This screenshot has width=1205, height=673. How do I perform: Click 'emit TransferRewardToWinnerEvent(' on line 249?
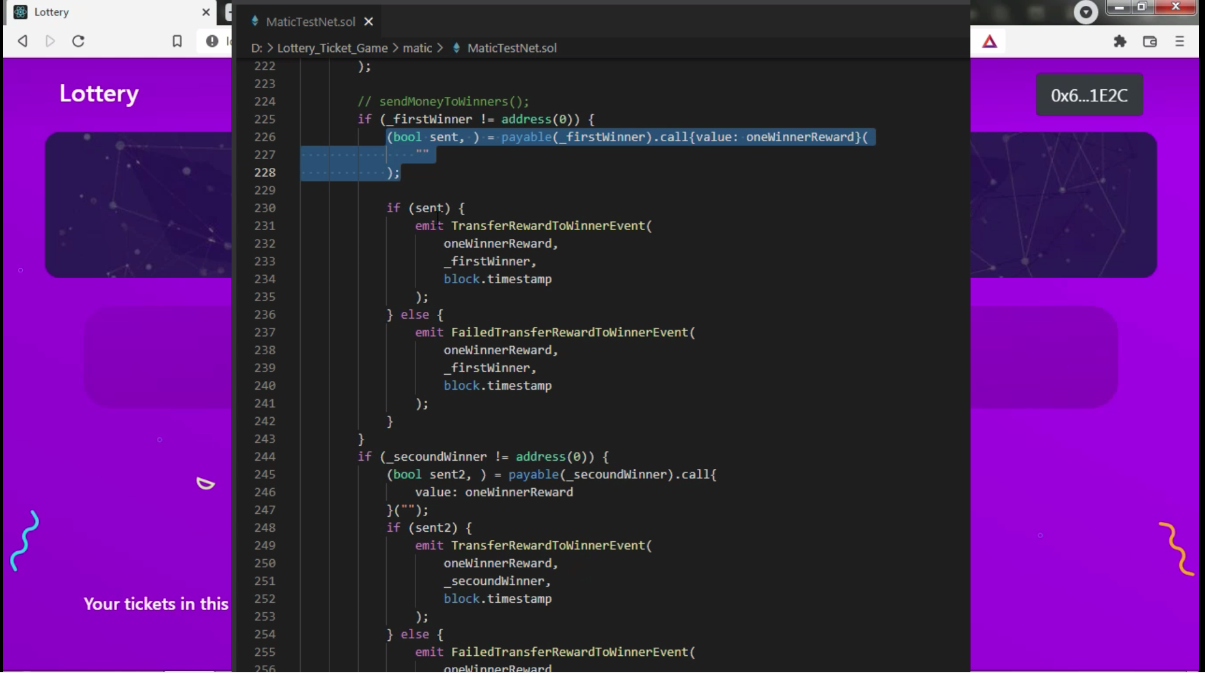point(533,545)
